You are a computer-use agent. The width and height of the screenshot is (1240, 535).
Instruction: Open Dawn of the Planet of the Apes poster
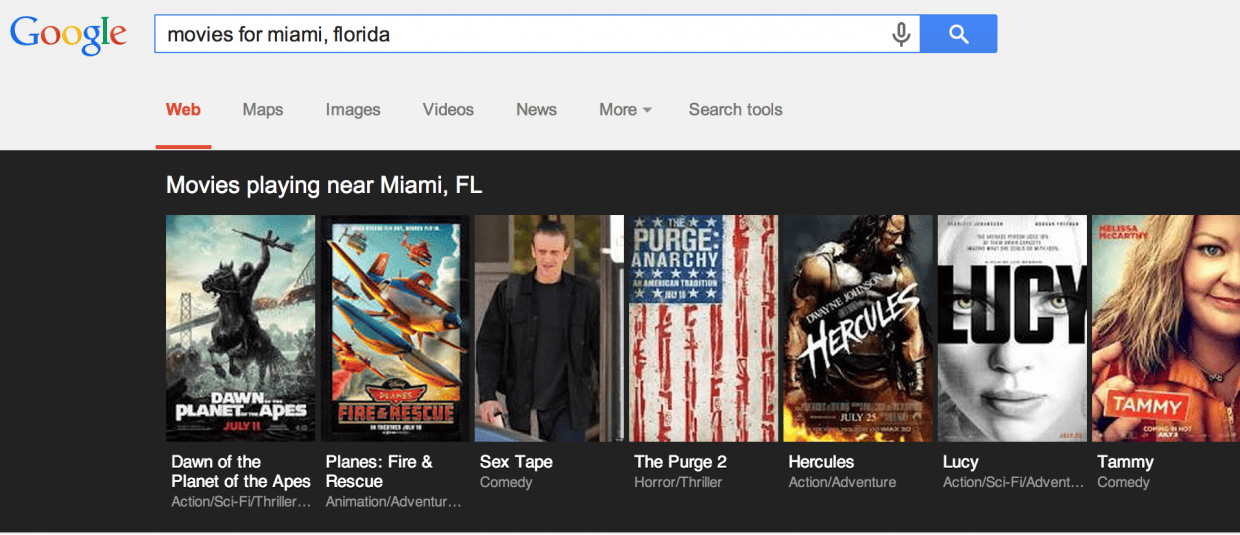240,328
